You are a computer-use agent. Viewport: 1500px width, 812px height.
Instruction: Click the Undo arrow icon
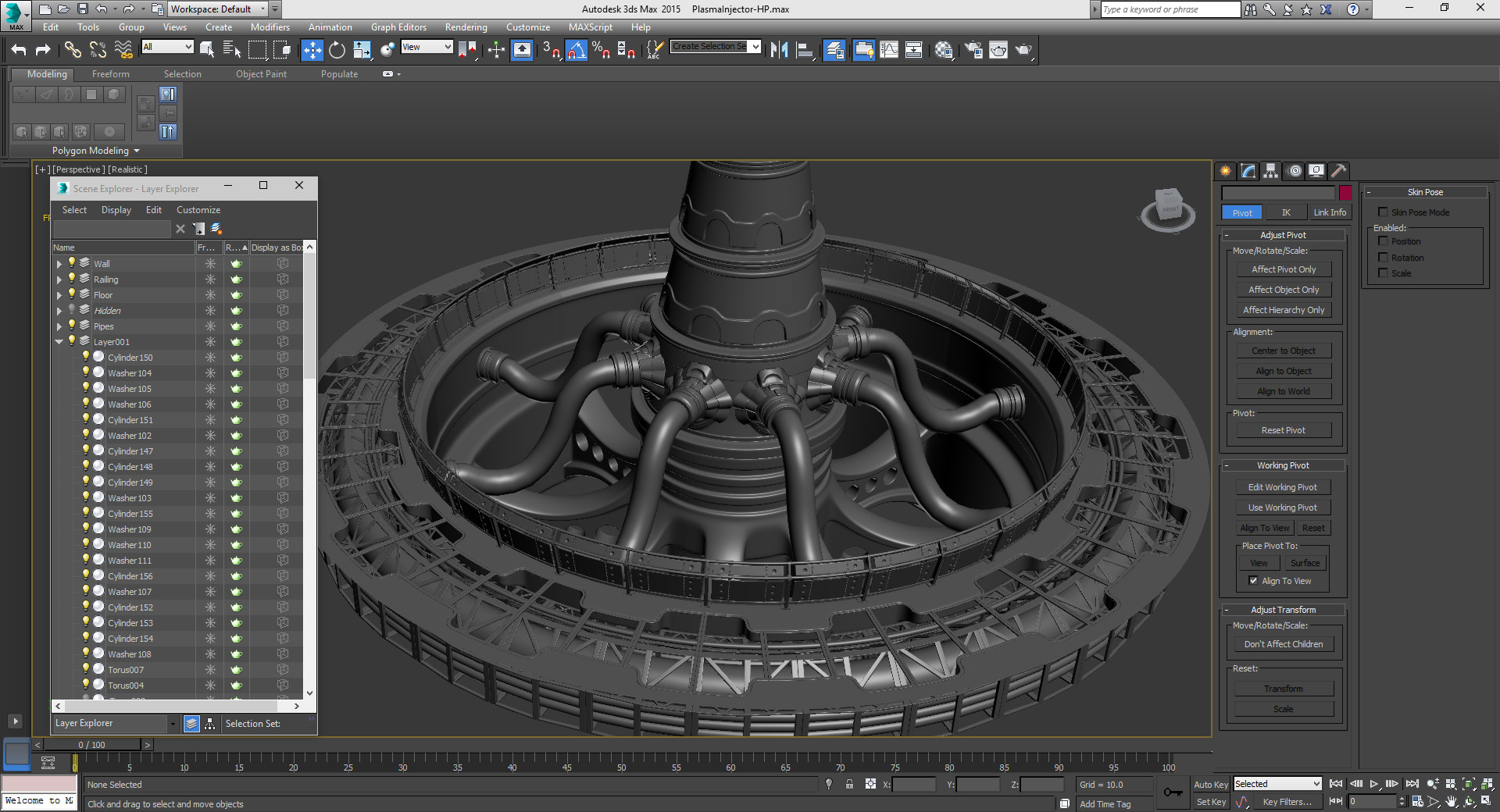coord(19,50)
